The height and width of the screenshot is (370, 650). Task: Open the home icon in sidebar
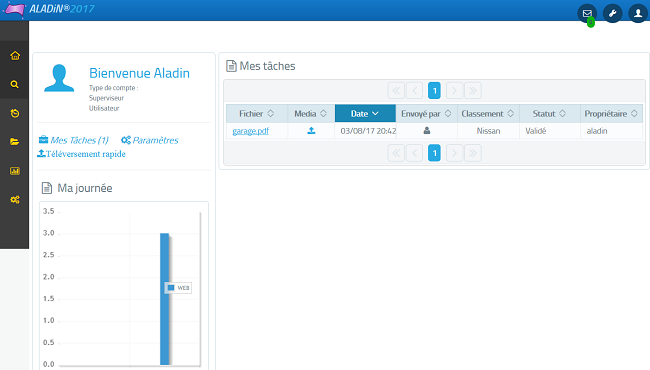pos(15,56)
